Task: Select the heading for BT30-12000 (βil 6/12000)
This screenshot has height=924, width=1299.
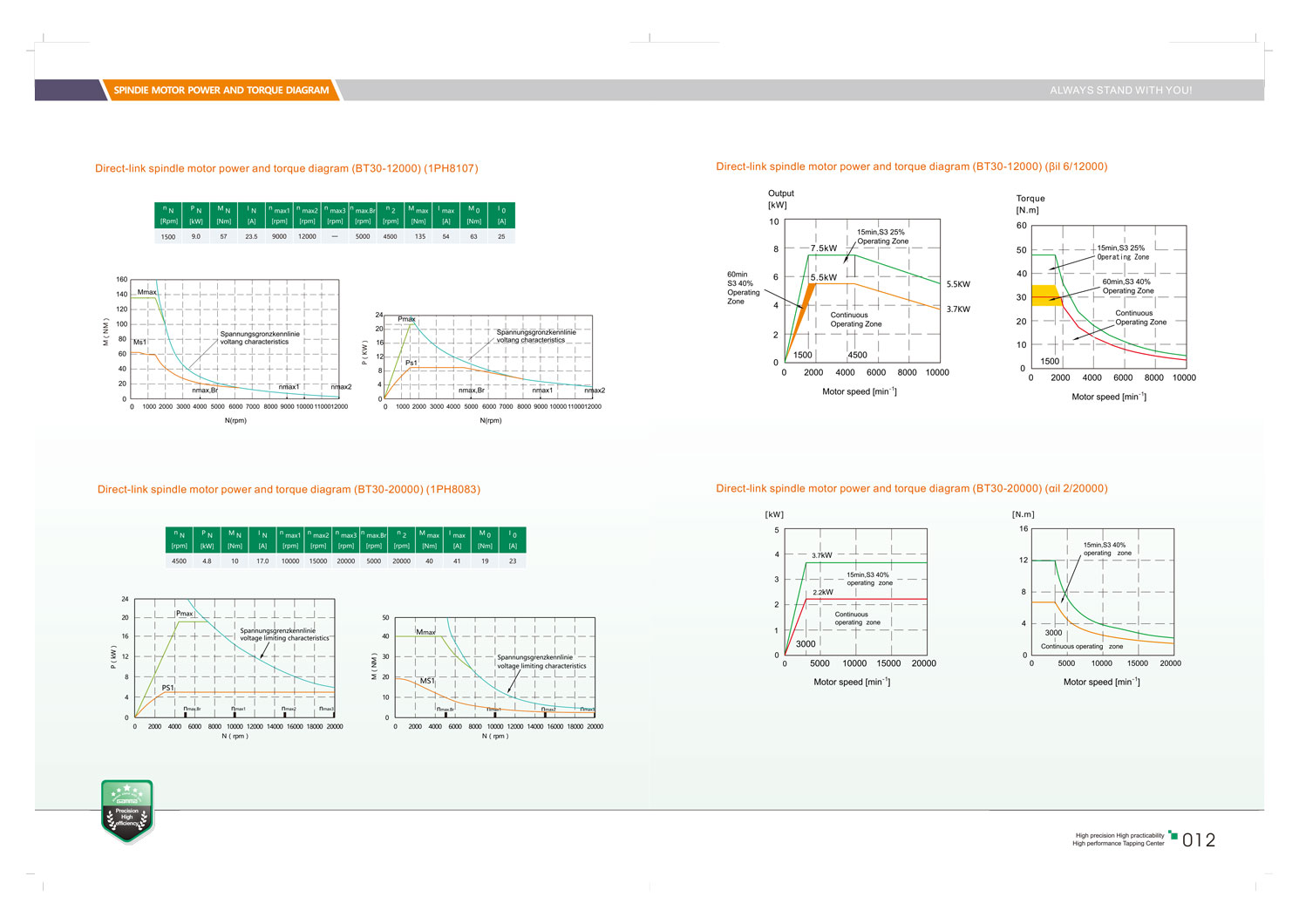Action: (912, 166)
